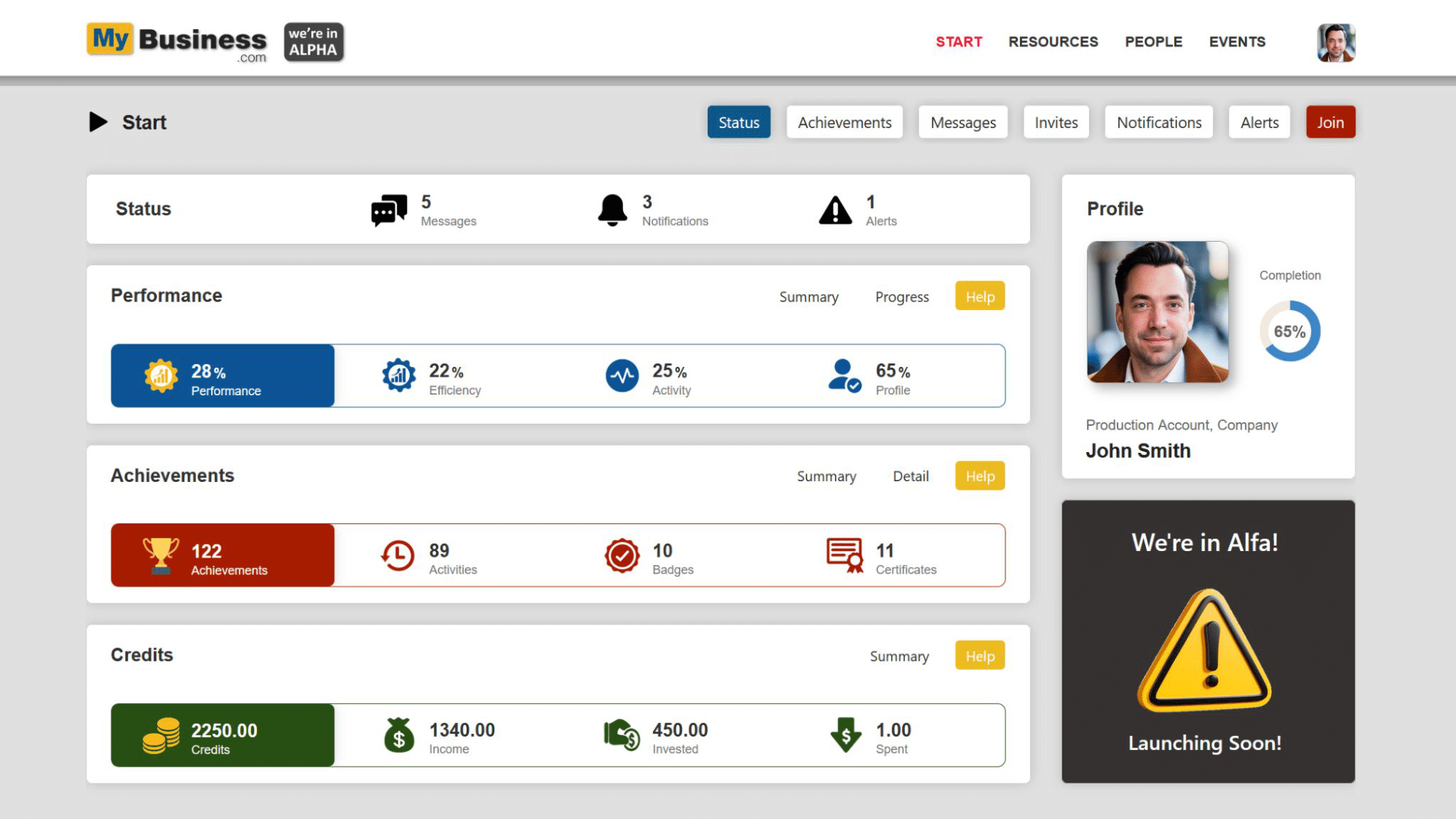Viewport: 1456px width, 819px height.
Task: Click the Invested cash coin icon
Action: click(622, 735)
